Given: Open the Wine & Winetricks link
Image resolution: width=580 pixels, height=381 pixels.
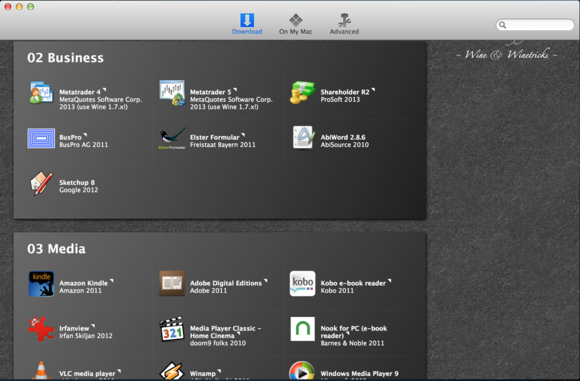Looking at the screenshot, I should [507, 54].
